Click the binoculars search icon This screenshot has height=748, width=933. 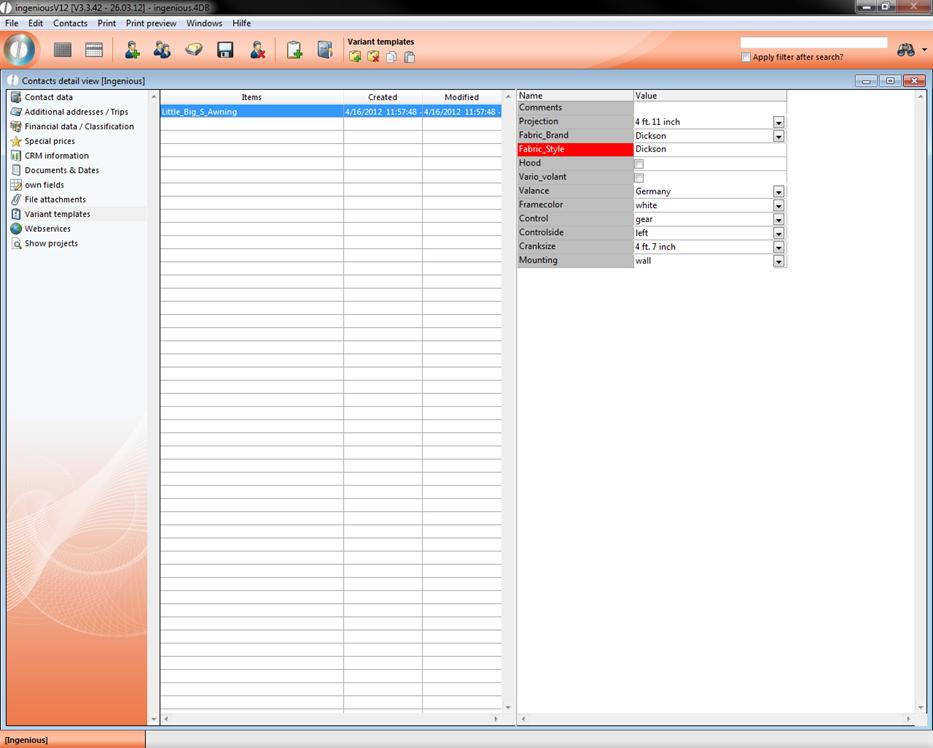click(906, 50)
